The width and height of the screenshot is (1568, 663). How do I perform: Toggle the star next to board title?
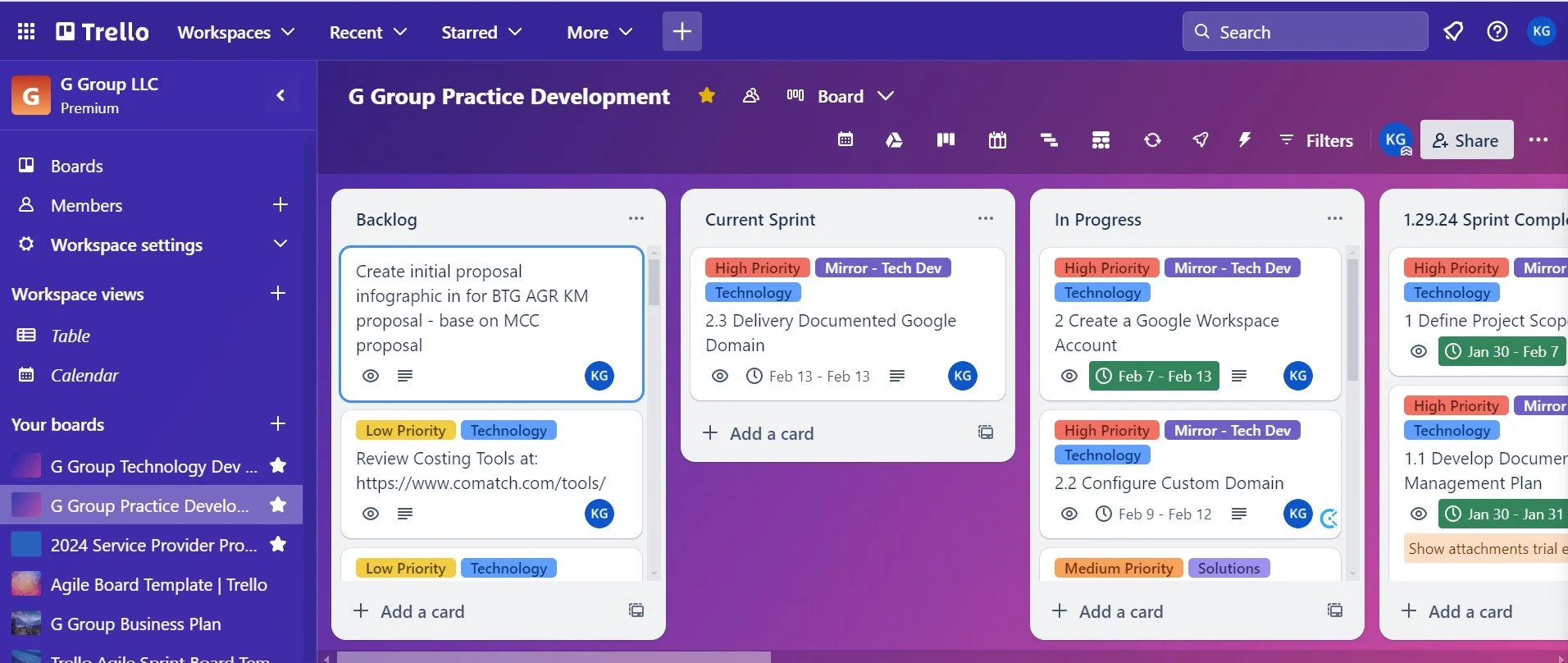(707, 95)
